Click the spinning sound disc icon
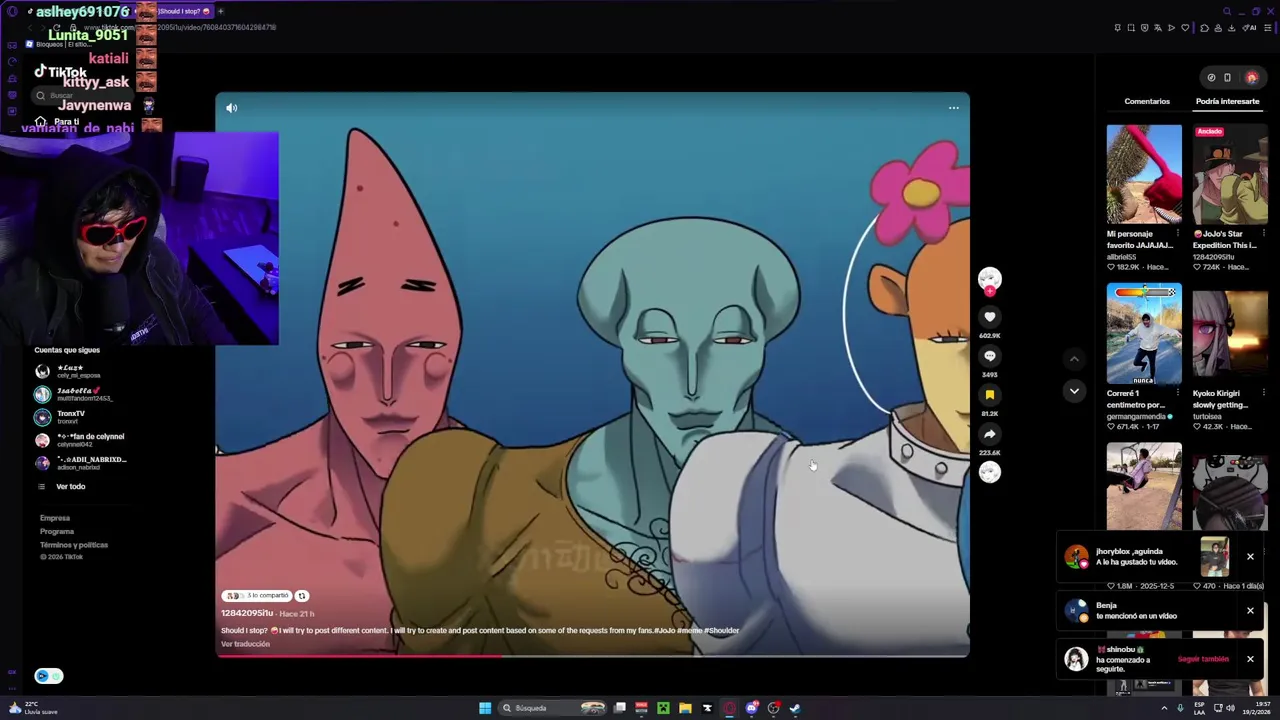The image size is (1280, 720). [x=990, y=472]
